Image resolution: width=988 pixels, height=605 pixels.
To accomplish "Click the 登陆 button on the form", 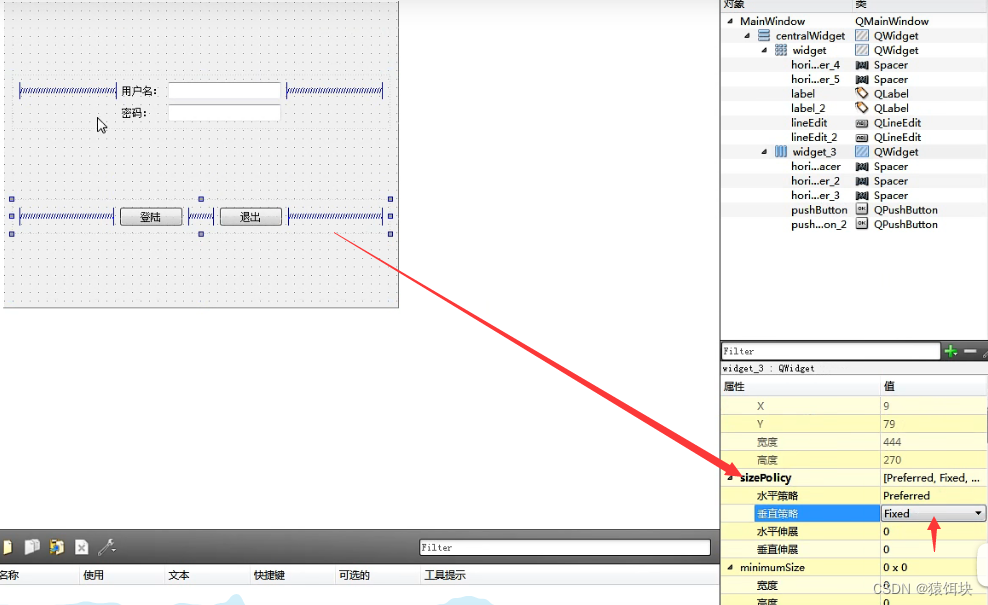I will coord(151,217).
